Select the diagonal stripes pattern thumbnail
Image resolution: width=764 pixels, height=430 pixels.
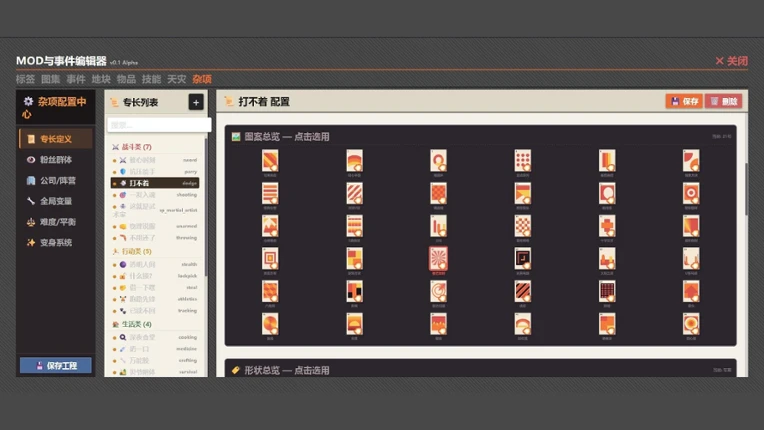coord(354,194)
